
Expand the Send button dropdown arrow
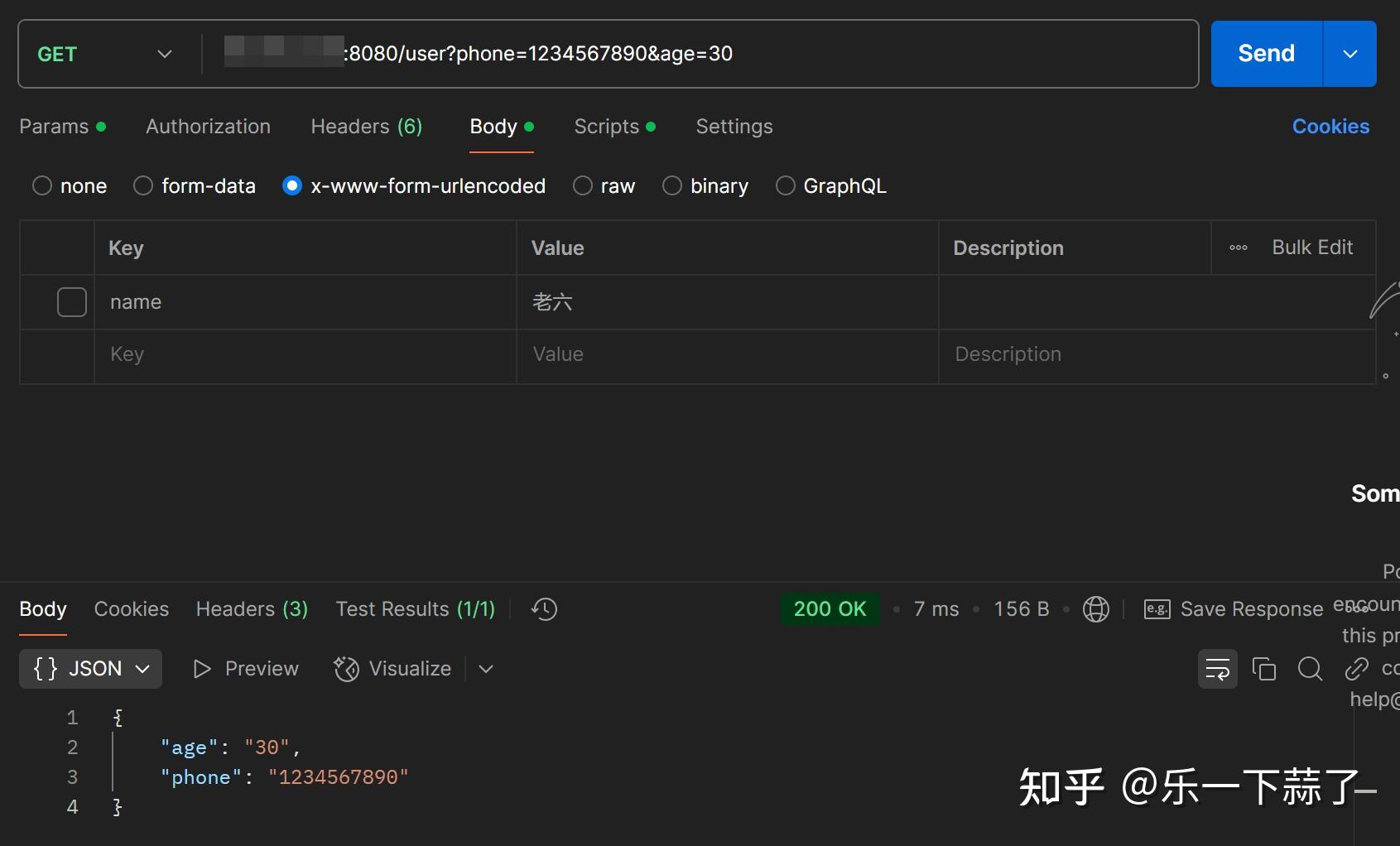pos(1349,54)
